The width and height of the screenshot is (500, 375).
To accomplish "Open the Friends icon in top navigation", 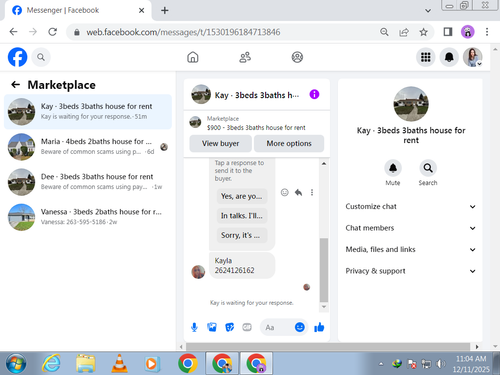I will (x=245, y=57).
